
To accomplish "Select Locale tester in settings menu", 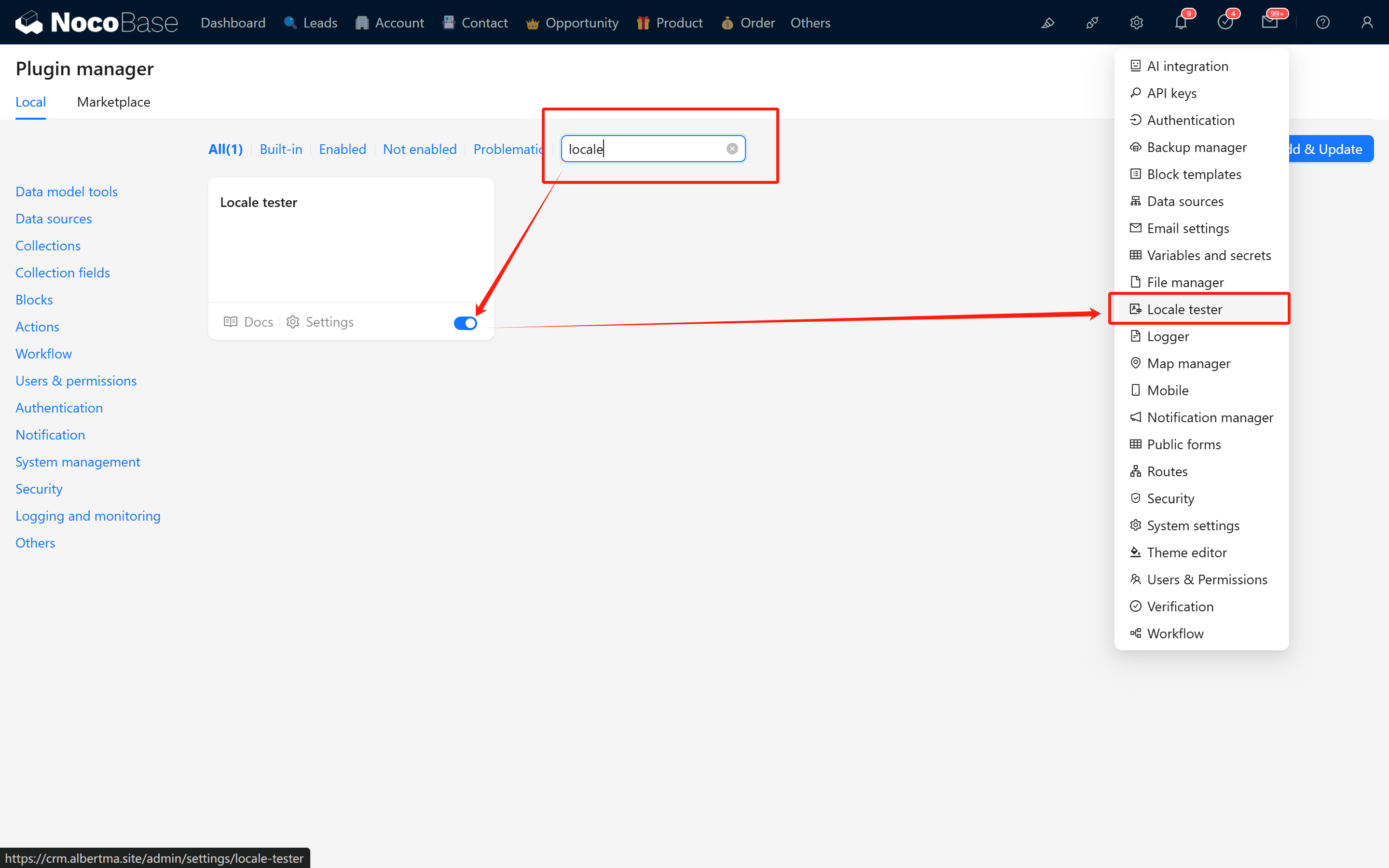I will coord(1184,309).
